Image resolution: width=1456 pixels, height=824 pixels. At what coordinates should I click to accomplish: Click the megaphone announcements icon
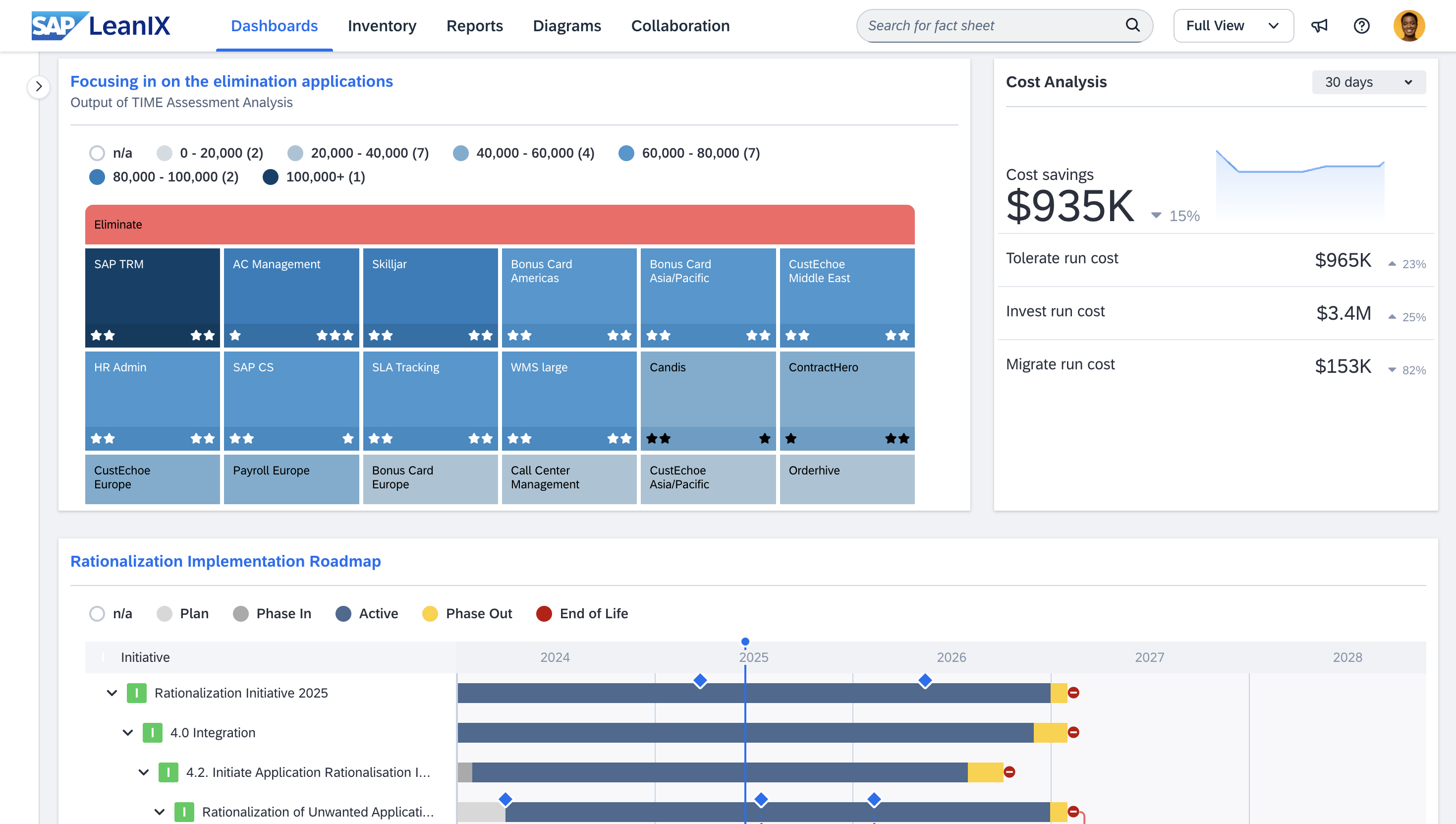(x=1319, y=25)
